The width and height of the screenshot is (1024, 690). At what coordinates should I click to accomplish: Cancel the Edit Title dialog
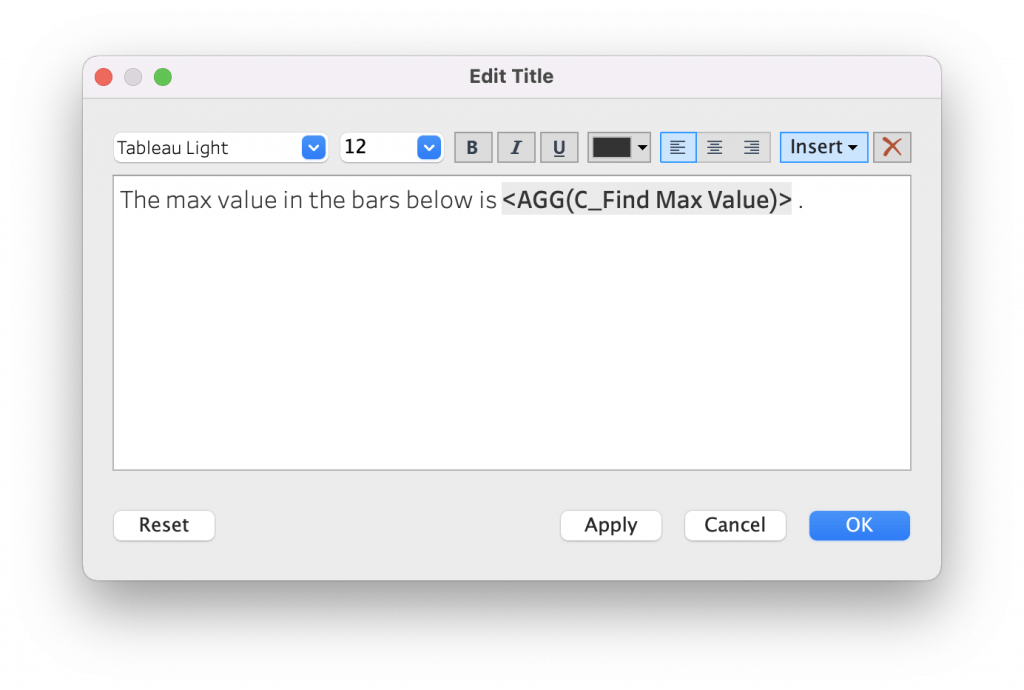coord(735,525)
